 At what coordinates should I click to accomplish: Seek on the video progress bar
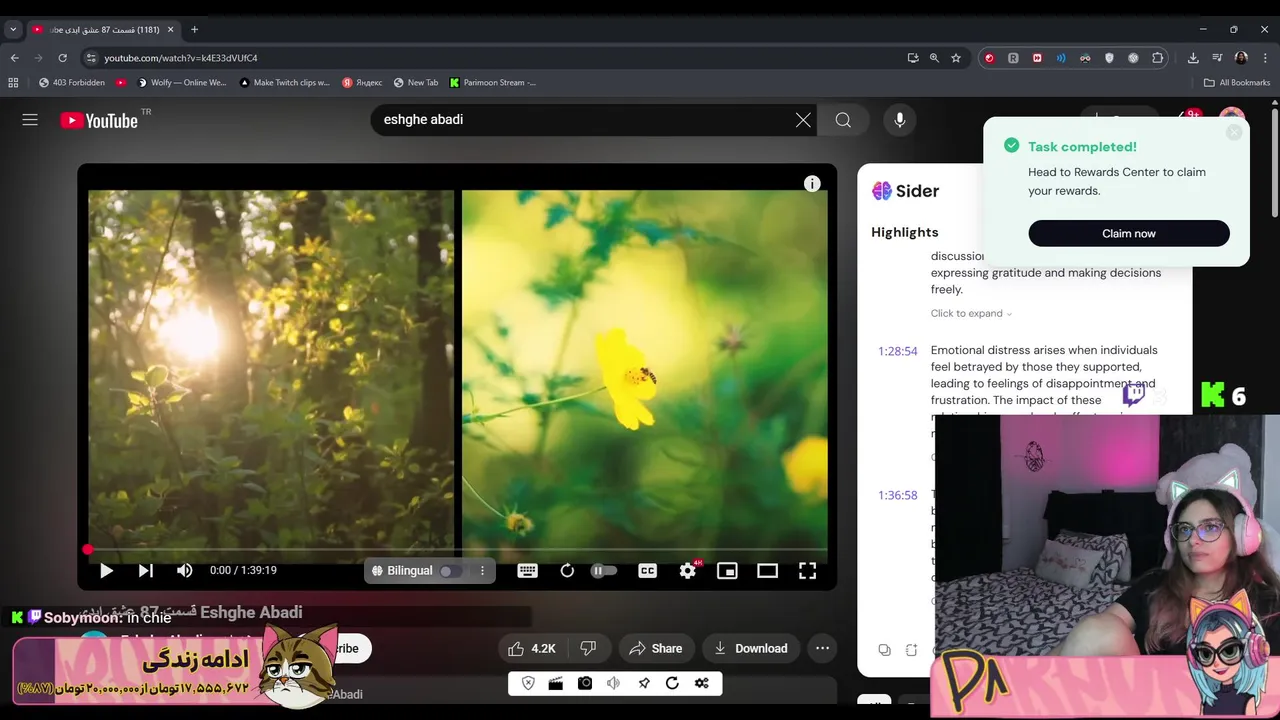coord(457,549)
